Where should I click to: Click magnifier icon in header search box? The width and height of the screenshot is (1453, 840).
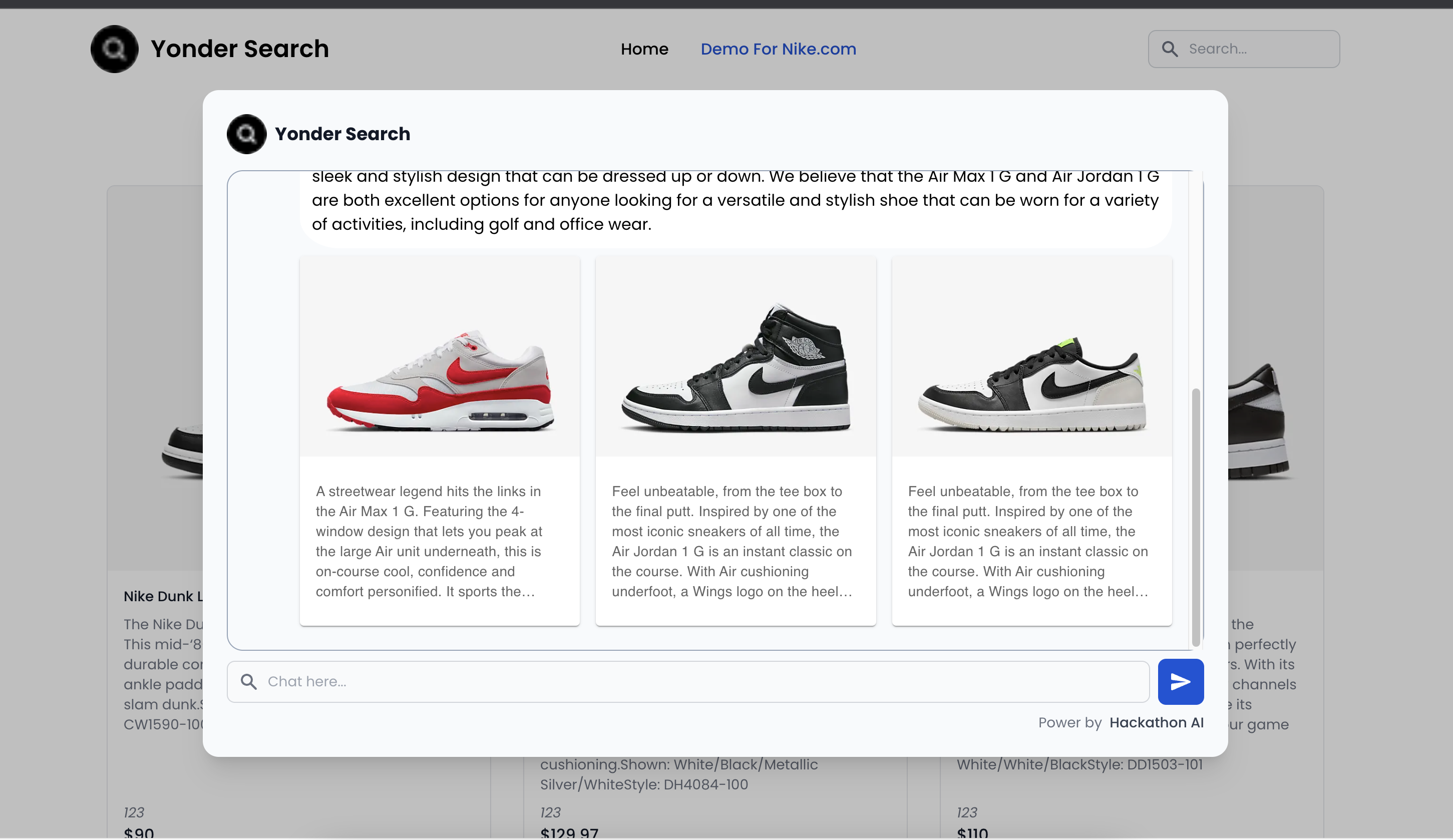1169,49
